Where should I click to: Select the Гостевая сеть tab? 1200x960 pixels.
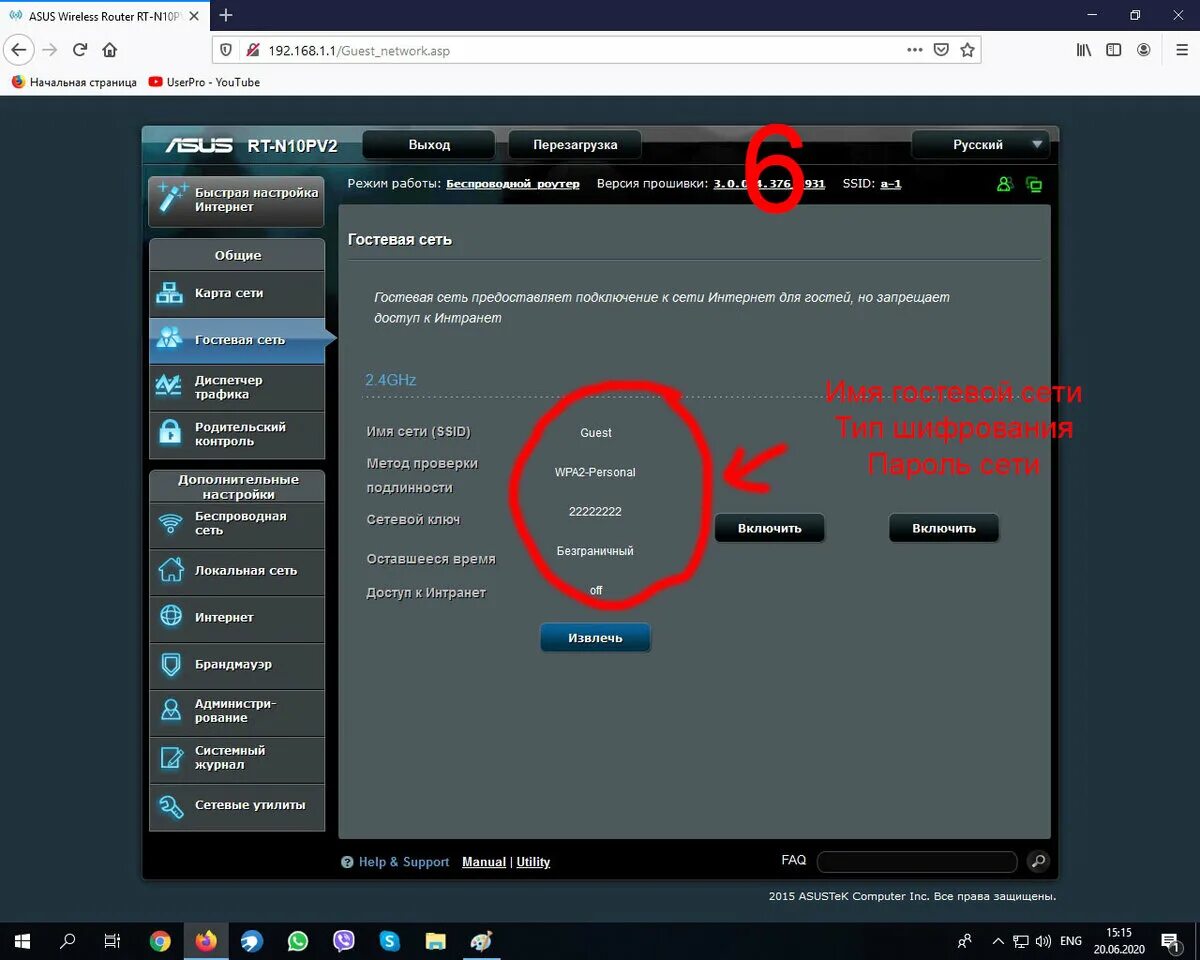point(237,340)
